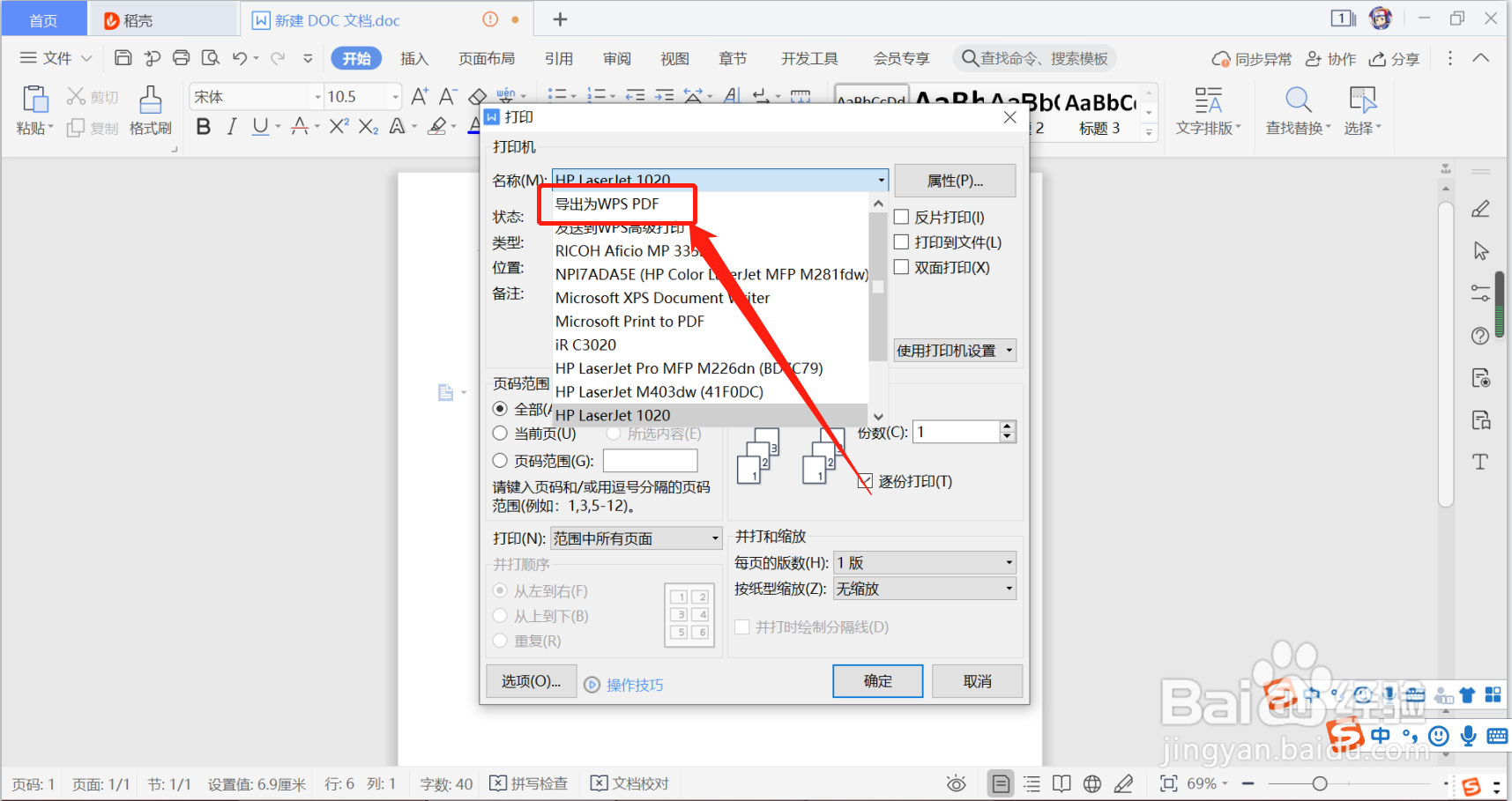Viewport: 1512px width, 801px height.
Task: Open the 审阅 ribbon tab
Action: pos(616,58)
